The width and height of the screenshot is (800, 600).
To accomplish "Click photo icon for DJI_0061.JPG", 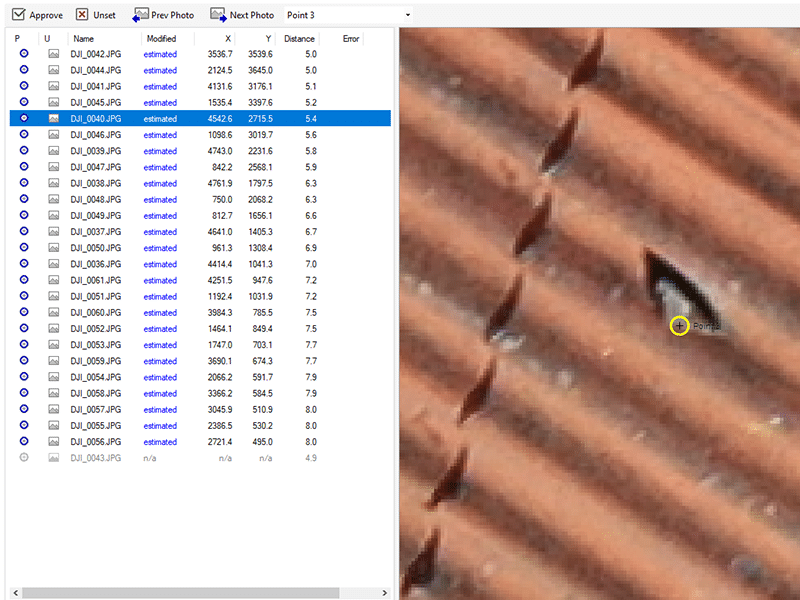I will click(x=54, y=280).
